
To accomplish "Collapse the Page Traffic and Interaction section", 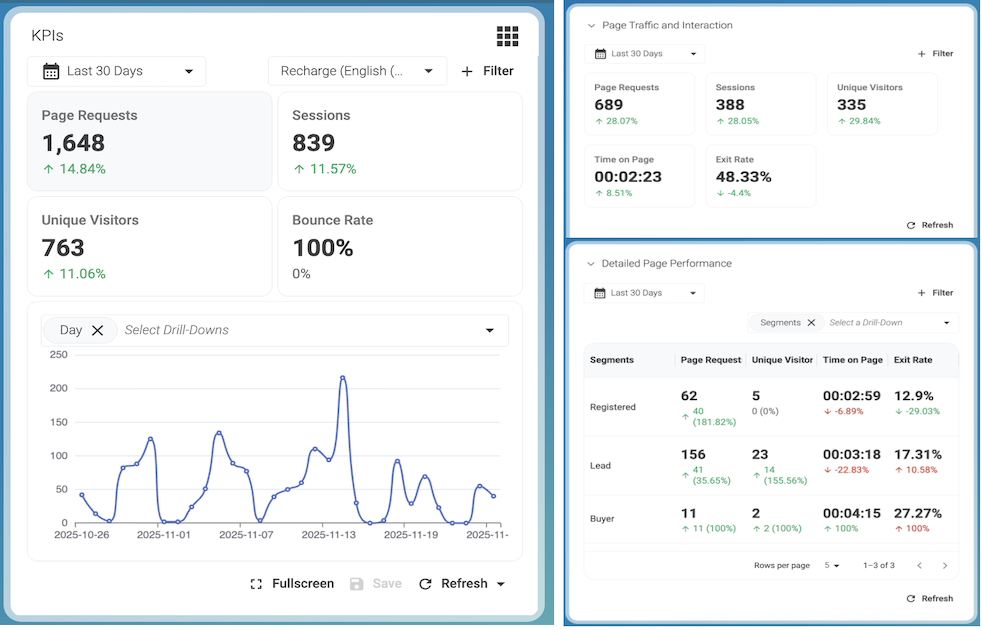I will [591, 26].
